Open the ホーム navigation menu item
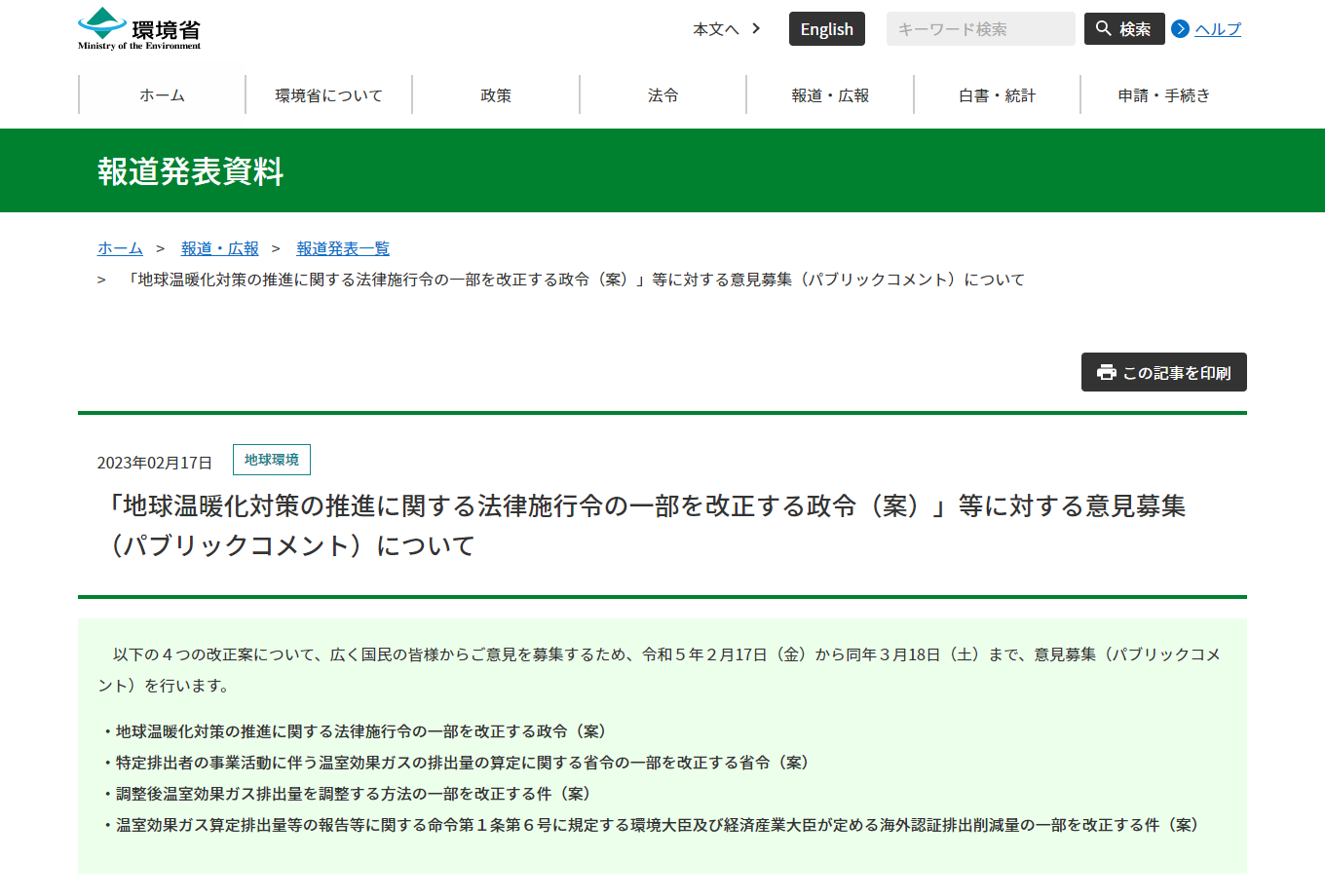The image size is (1325, 896). click(162, 95)
